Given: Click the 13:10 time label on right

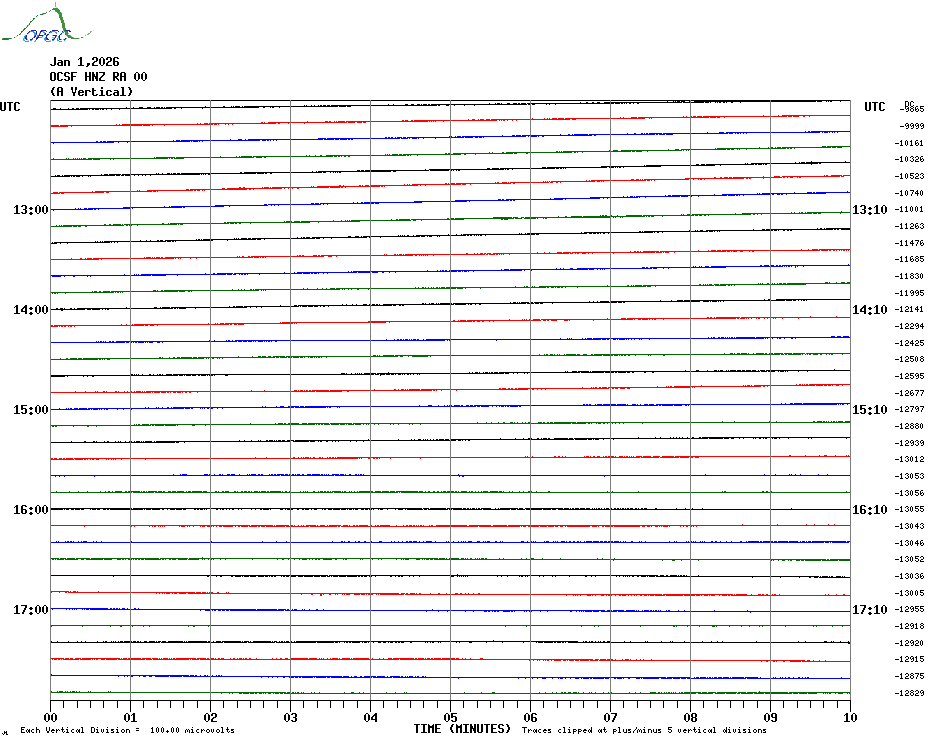Looking at the screenshot, I should point(869,210).
